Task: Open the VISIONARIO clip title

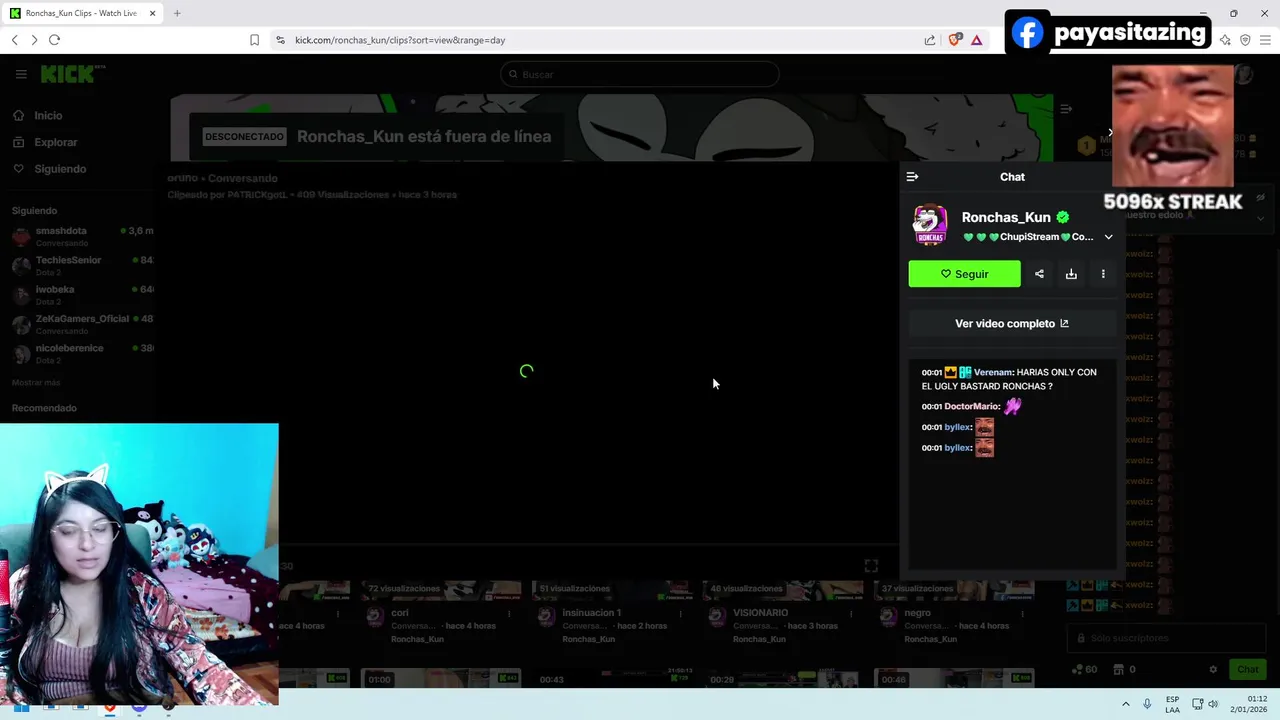Action: click(760, 613)
